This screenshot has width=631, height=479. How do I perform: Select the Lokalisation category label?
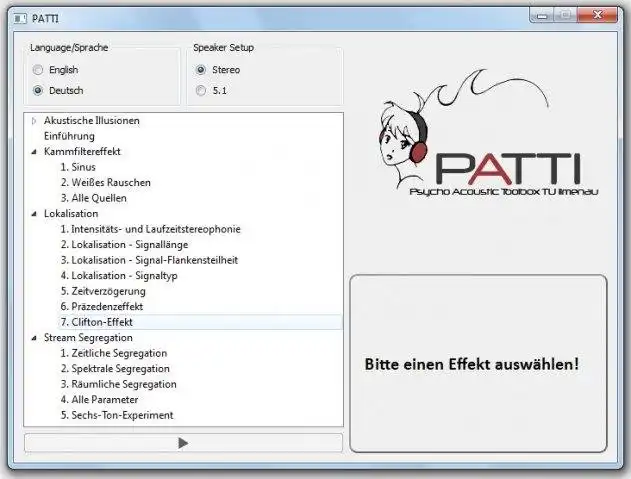[x=71, y=214]
